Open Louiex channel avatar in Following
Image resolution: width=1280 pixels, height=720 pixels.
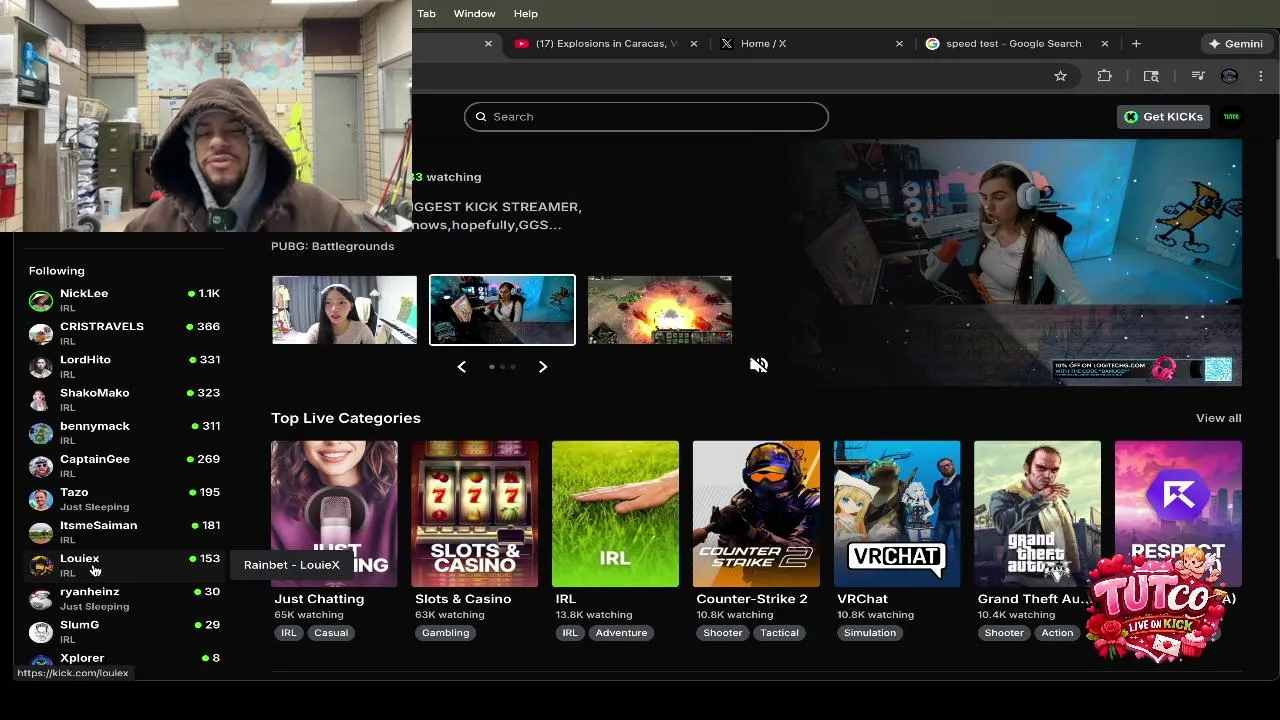(41, 565)
